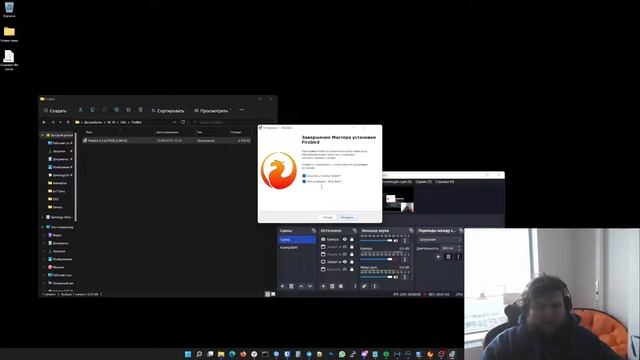Move scene down in OBS Scenes panel
Screen dimensions: 640x360
pos(310,286)
